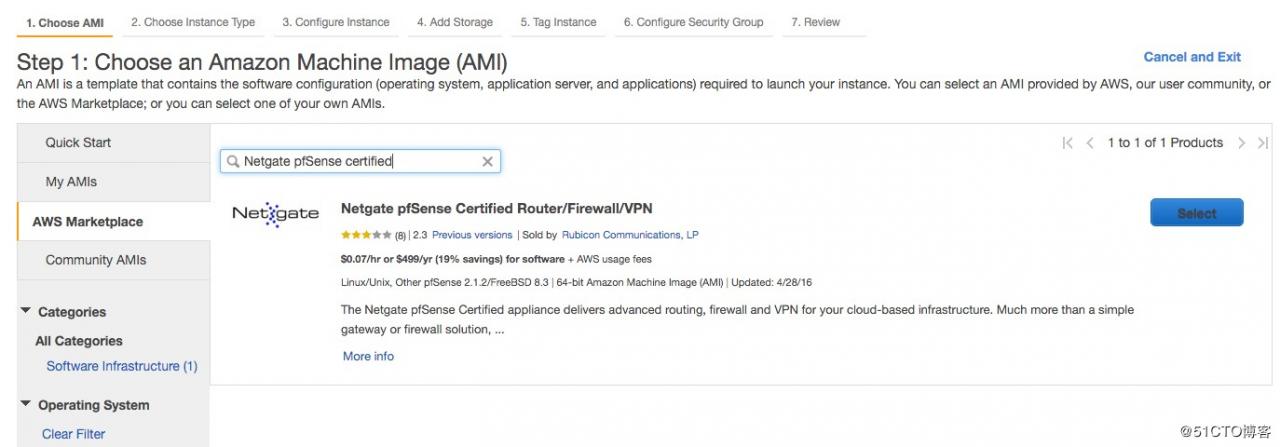Go to previous page of products
This screenshot has width=1280, height=447.
[1090, 143]
